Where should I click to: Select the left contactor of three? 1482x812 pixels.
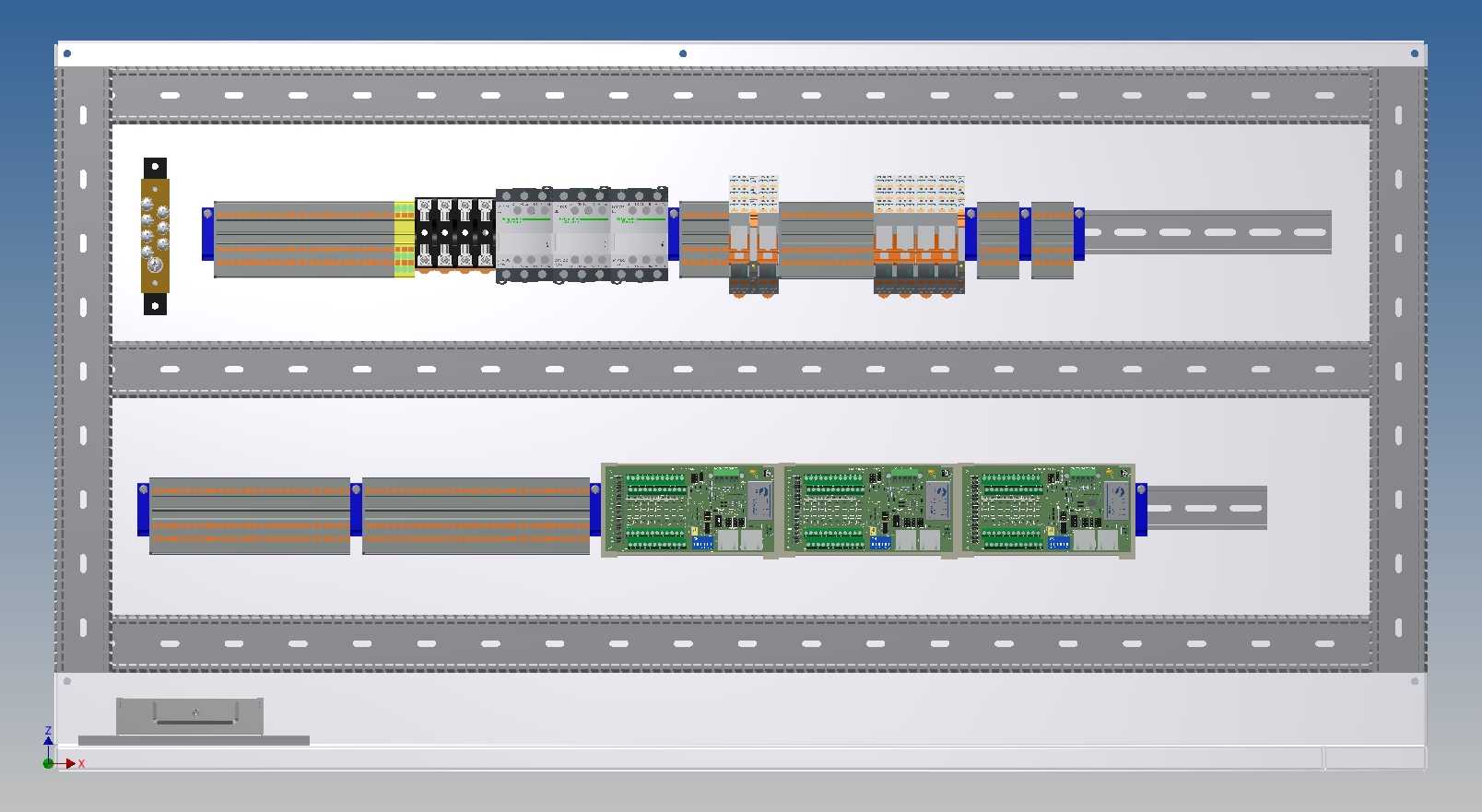coord(523,235)
